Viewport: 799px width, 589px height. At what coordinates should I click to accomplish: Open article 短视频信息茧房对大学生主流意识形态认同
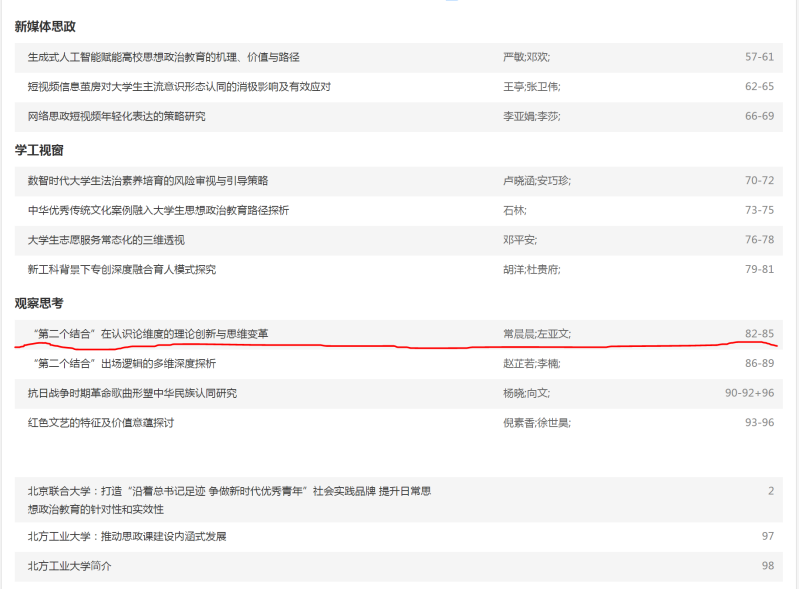coord(179,87)
